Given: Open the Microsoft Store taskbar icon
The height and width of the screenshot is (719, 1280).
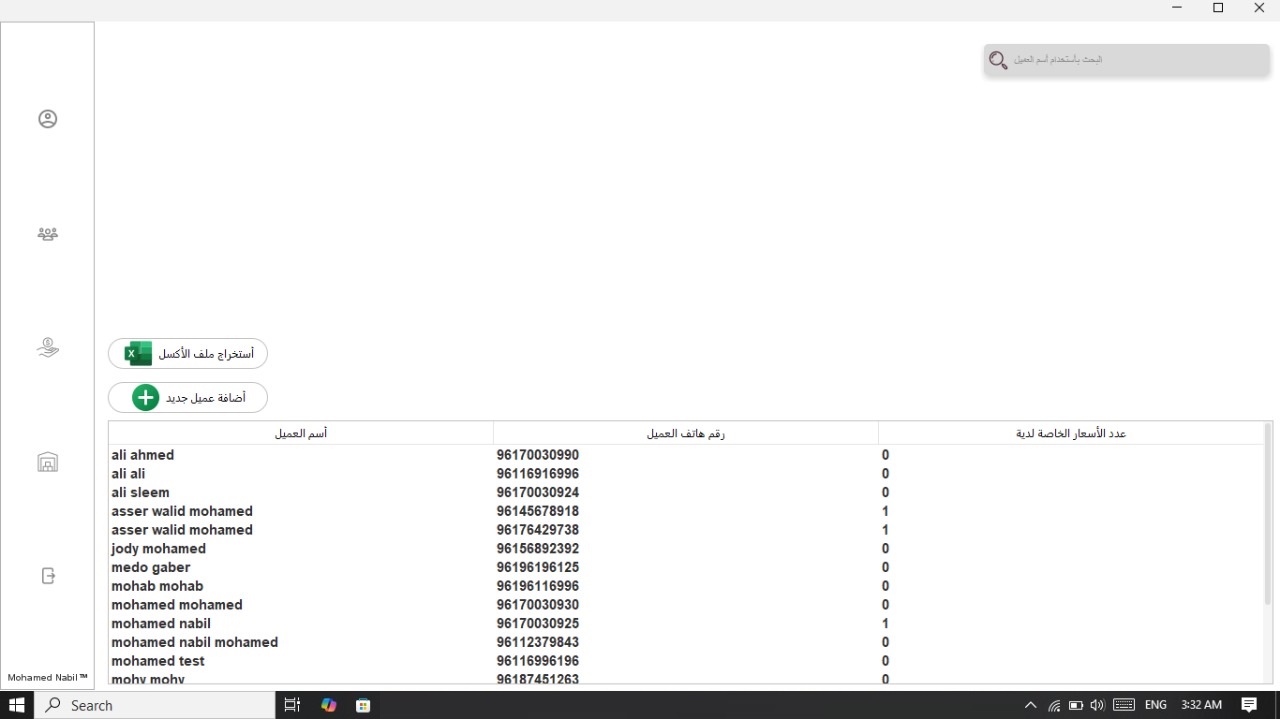Looking at the screenshot, I should (x=363, y=705).
